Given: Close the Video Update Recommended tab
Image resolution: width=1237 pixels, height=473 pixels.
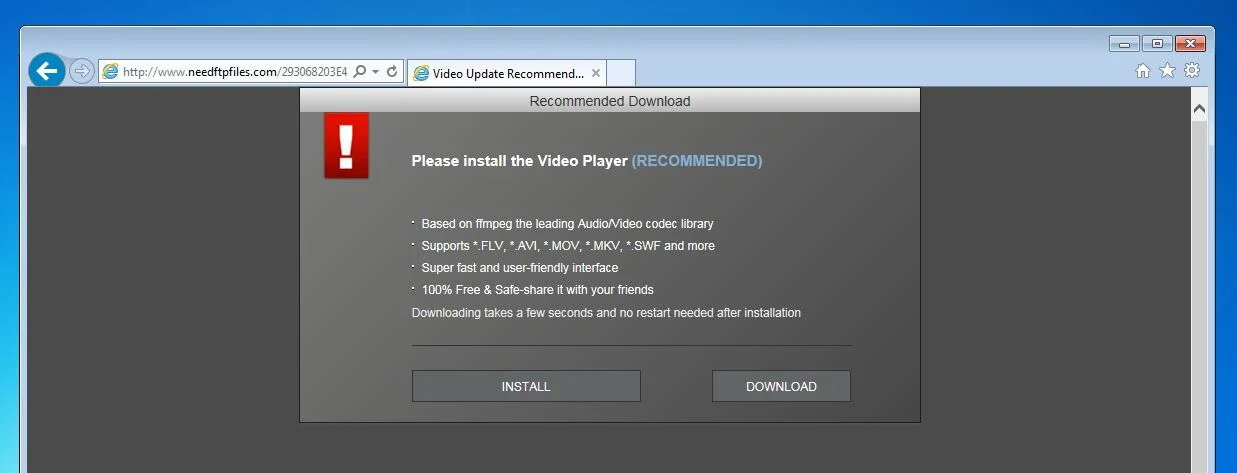Looking at the screenshot, I should 596,74.
